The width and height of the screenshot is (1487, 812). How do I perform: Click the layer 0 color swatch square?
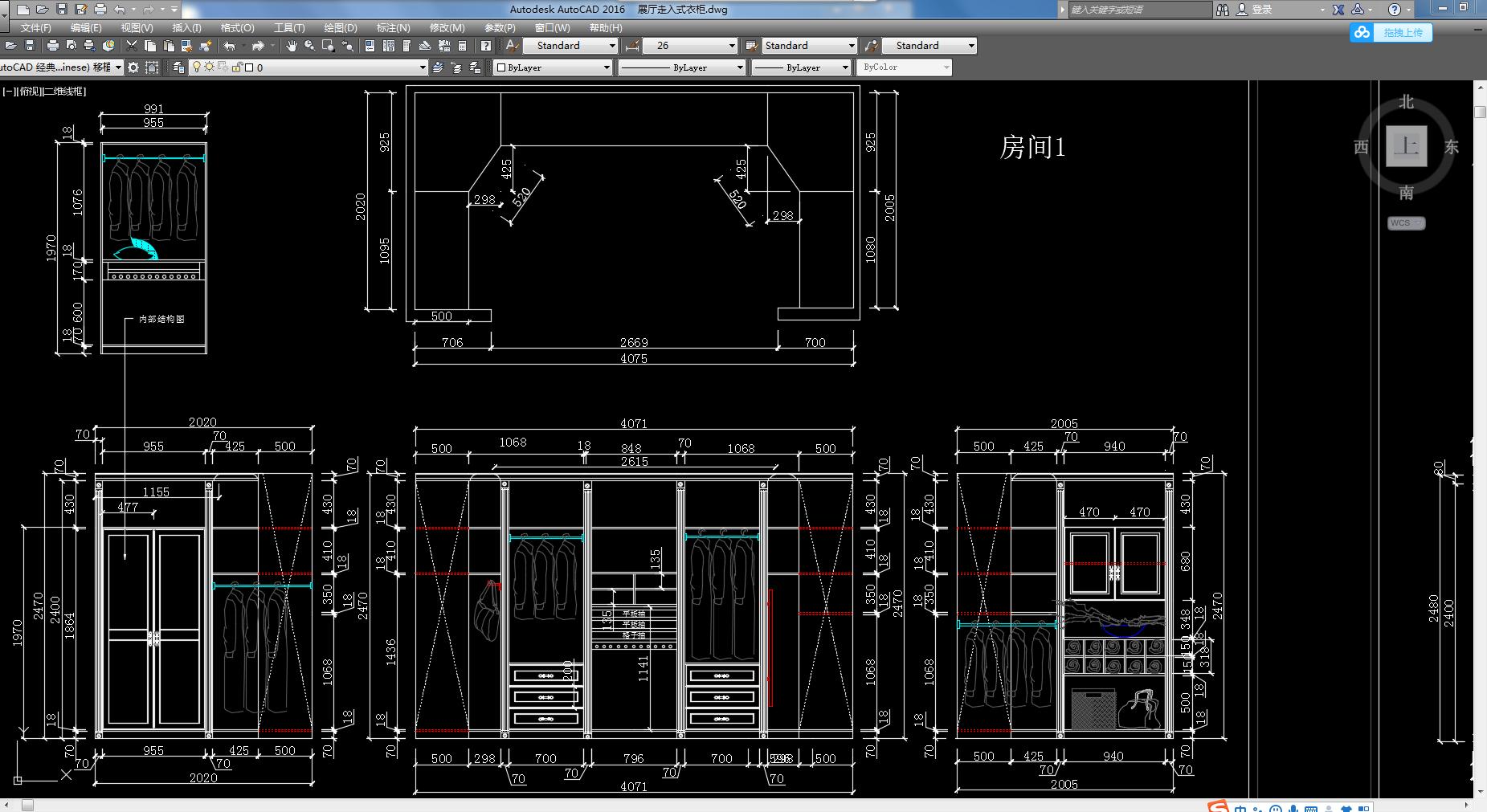(249, 67)
